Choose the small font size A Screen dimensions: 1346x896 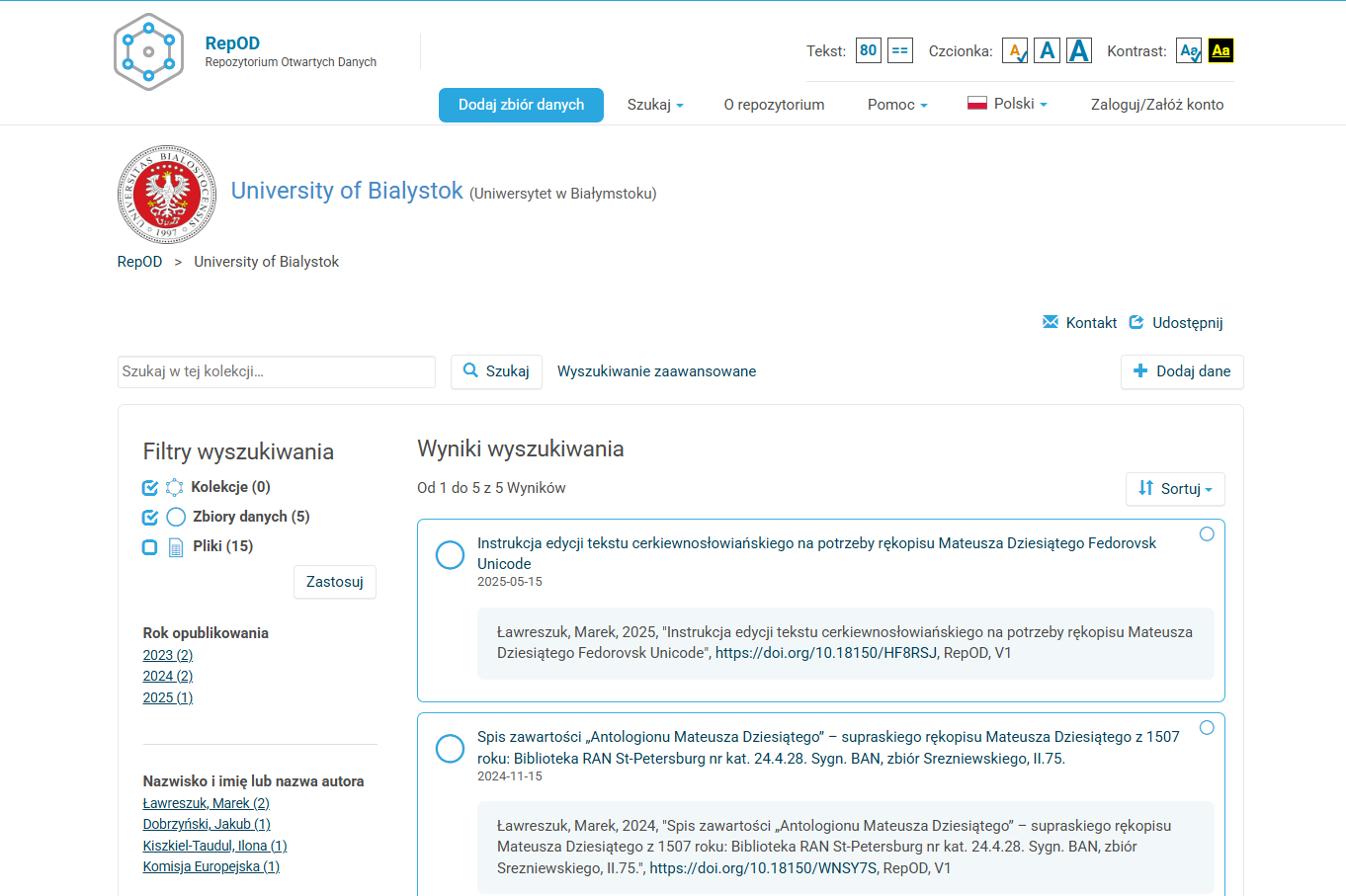[x=1015, y=50]
